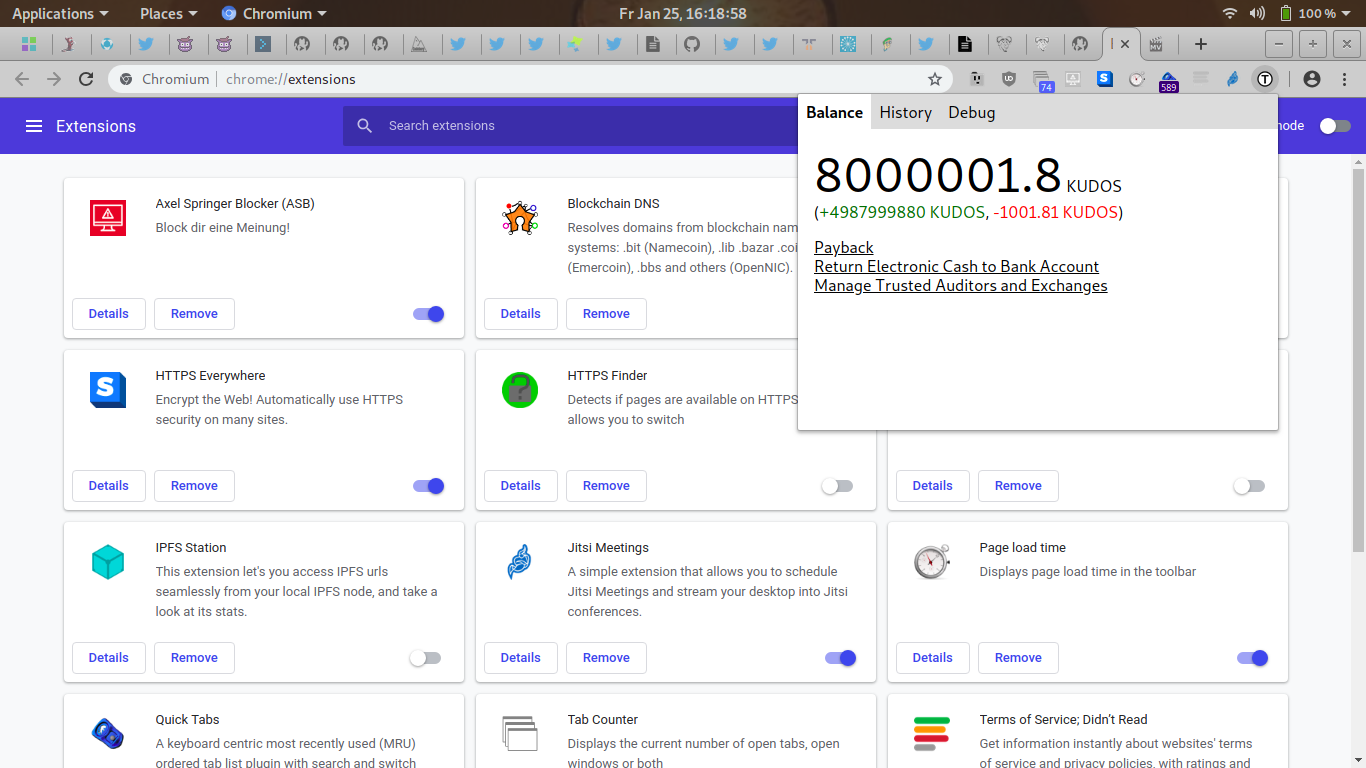Switch to the first browser tab with colored squares
Viewport: 1366px width, 768px height.
click(28, 44)
